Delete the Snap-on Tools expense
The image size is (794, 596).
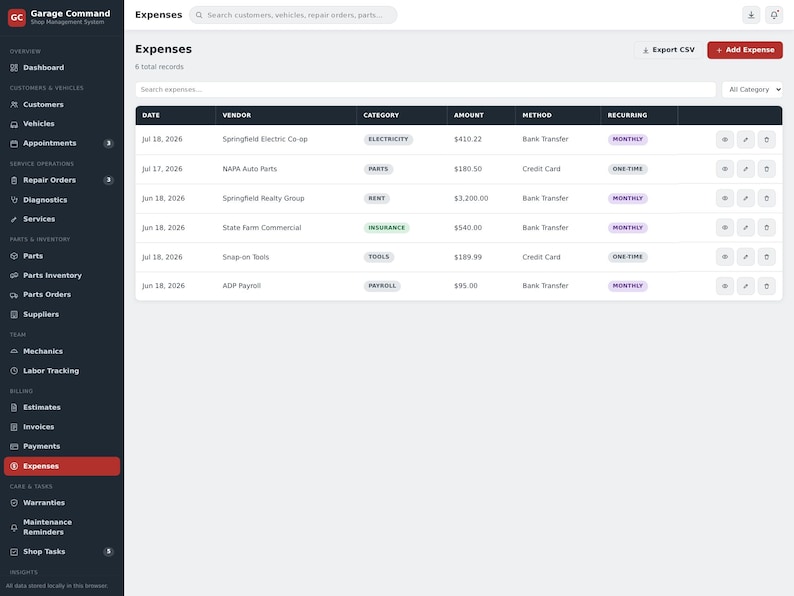point(766,257)
